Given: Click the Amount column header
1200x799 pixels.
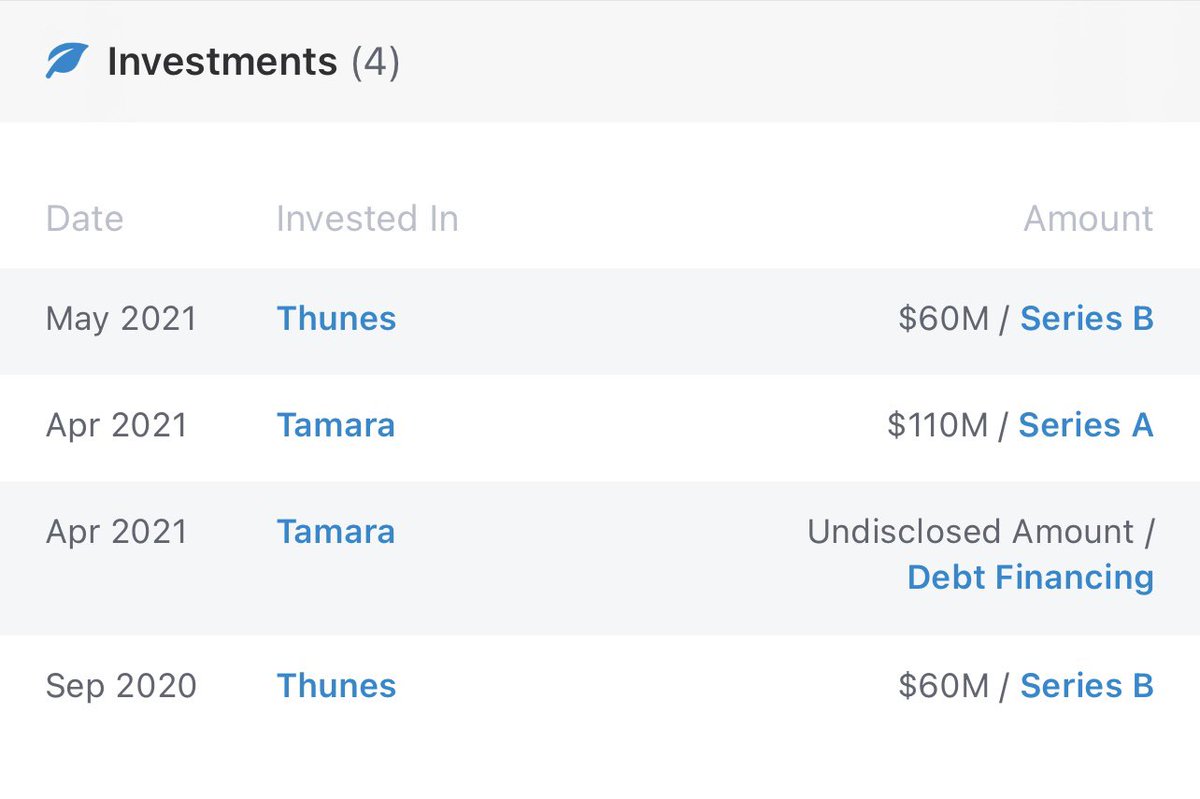Looking at the screenshot, I should pos(1088,218).
